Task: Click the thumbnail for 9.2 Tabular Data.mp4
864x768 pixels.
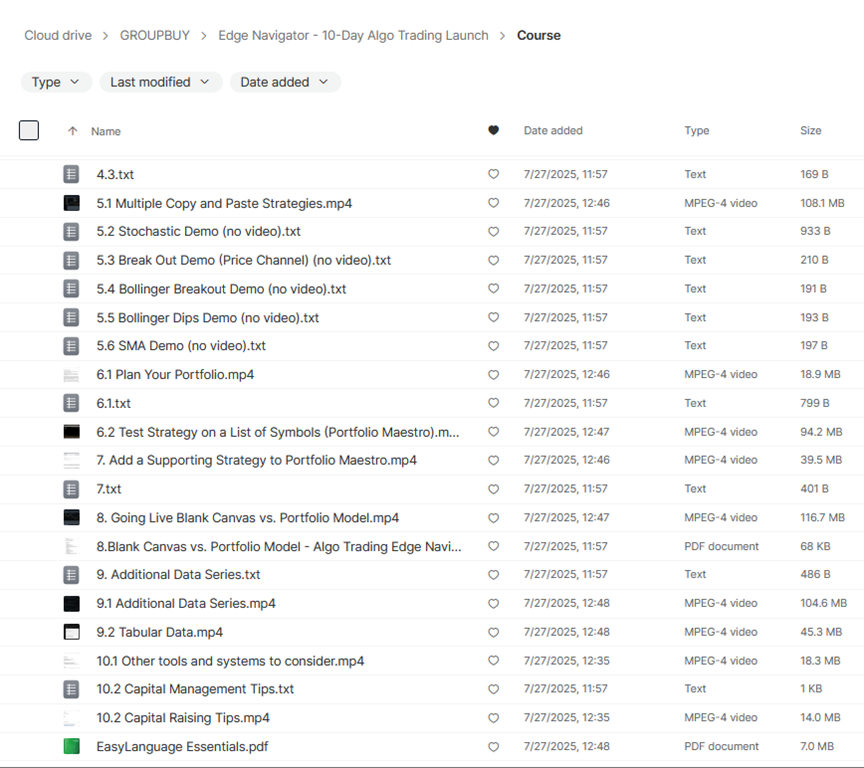Action: coord(71,632)
